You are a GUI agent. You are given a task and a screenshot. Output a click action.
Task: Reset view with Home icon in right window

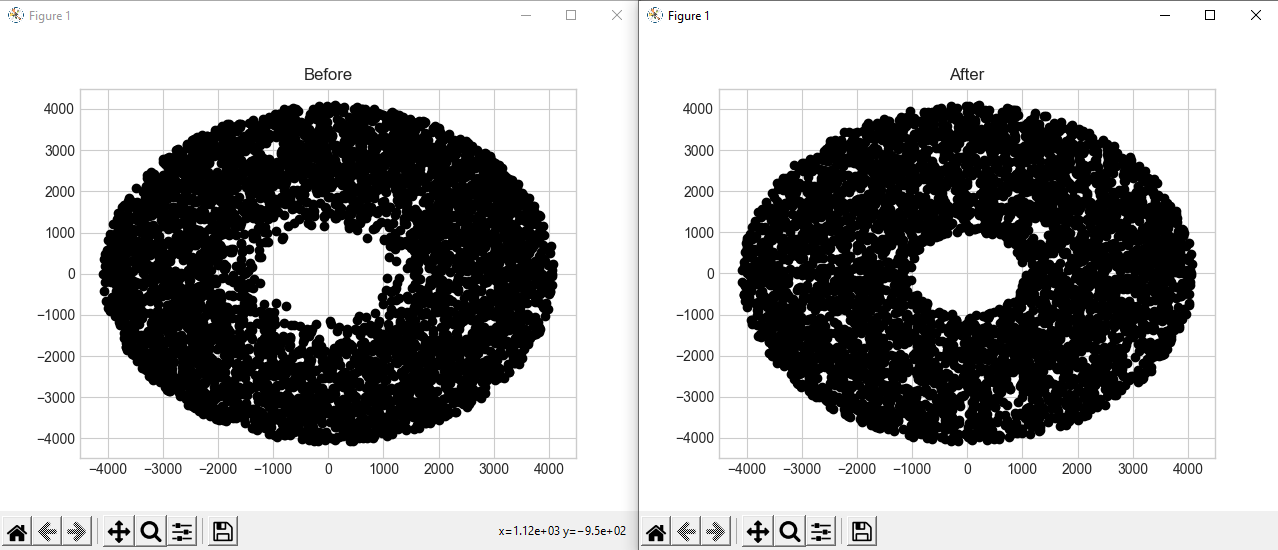[x=657, y=532]
